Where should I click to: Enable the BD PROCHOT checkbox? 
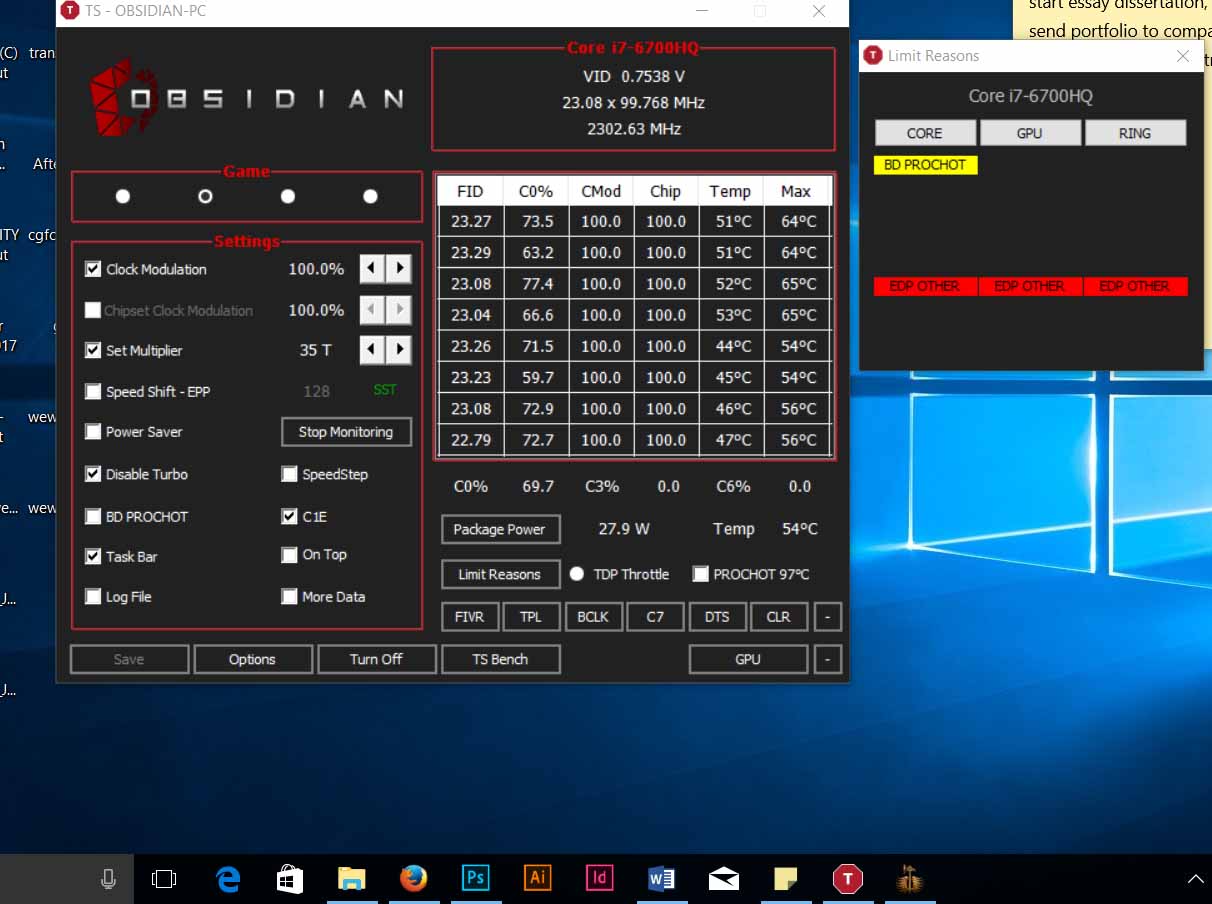93,517
